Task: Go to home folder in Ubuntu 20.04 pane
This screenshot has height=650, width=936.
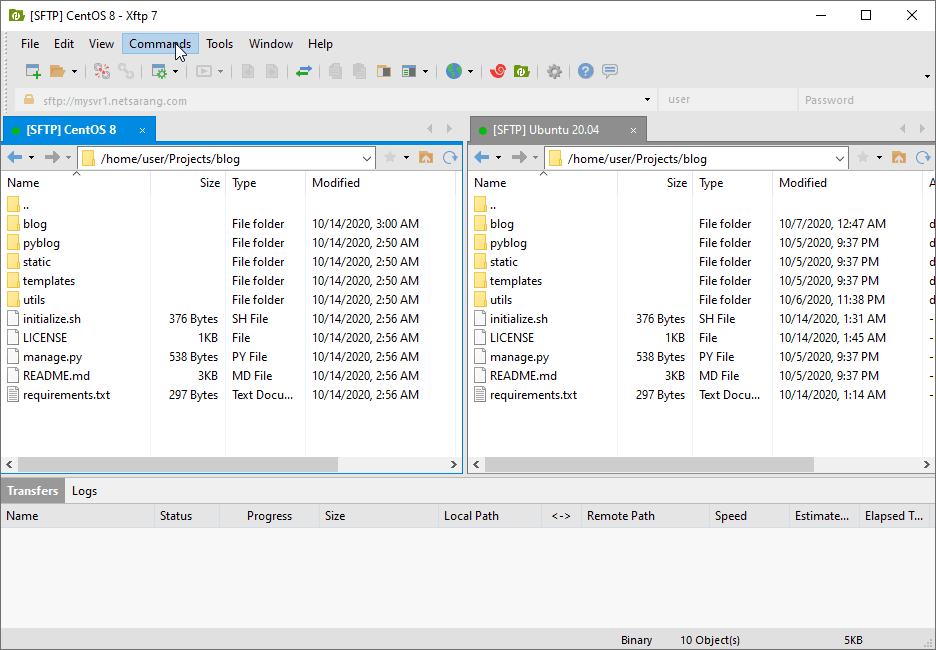Action: click(899, 158)
